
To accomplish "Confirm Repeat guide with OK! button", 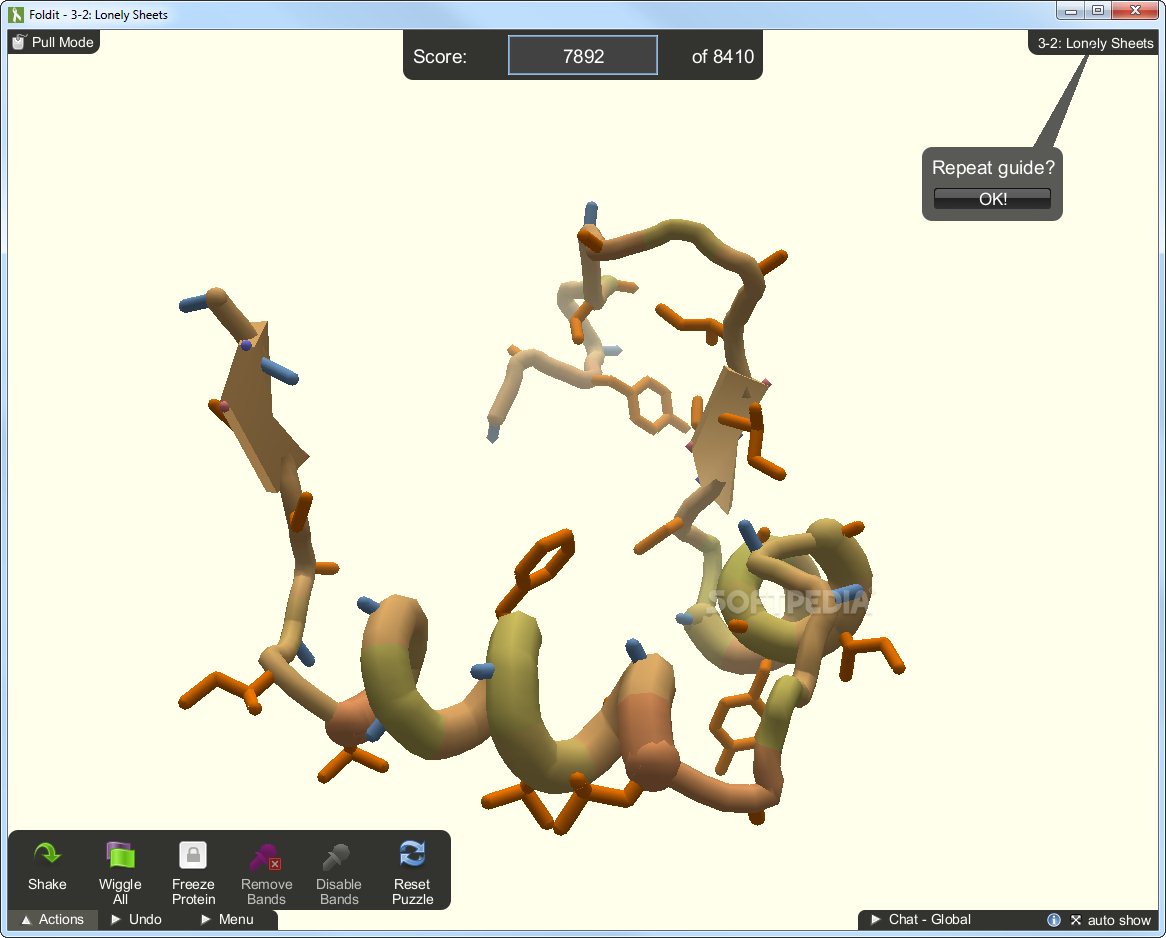I will coord(992,199).
